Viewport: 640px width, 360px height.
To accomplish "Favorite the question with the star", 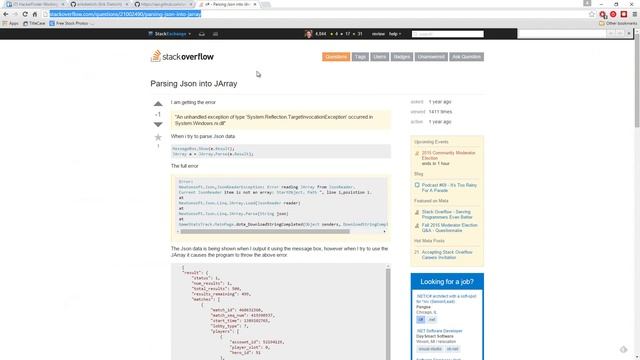I will coord(158,137).
